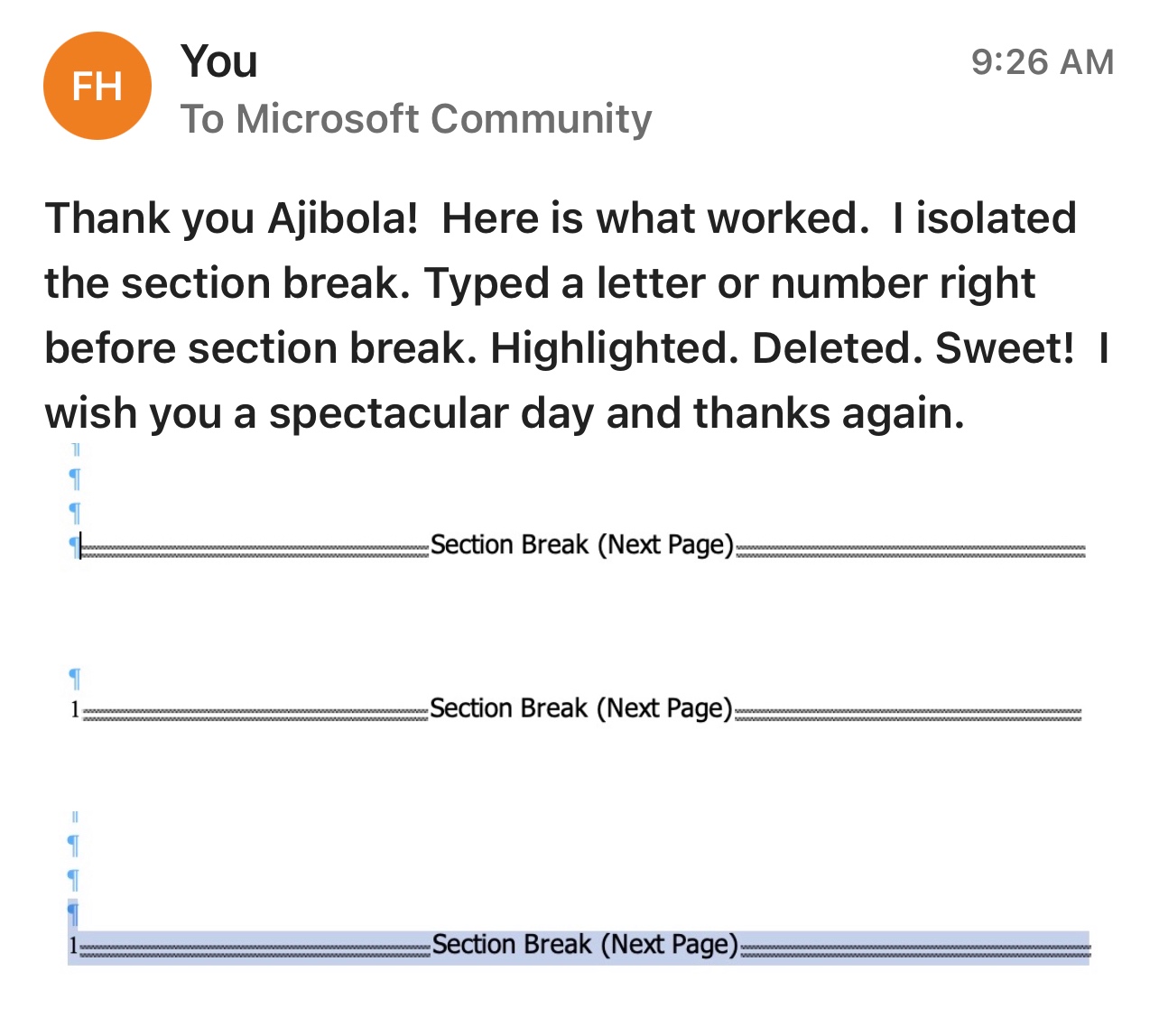This screenshot has height=1036, width=1159.
Task: Click the text cursor before the first section break
Action: pos(80,546)
